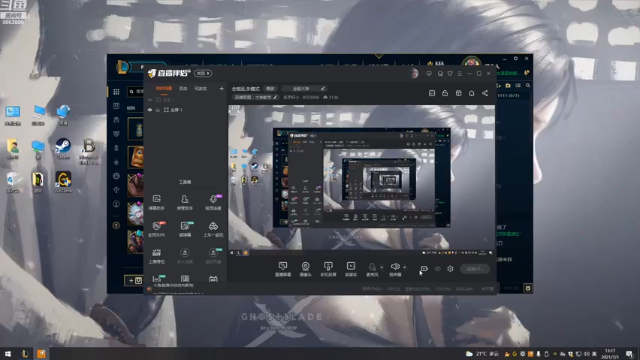
Task: Open taskbar notification center
Action: pyautogui.click(x=629, y=353)
